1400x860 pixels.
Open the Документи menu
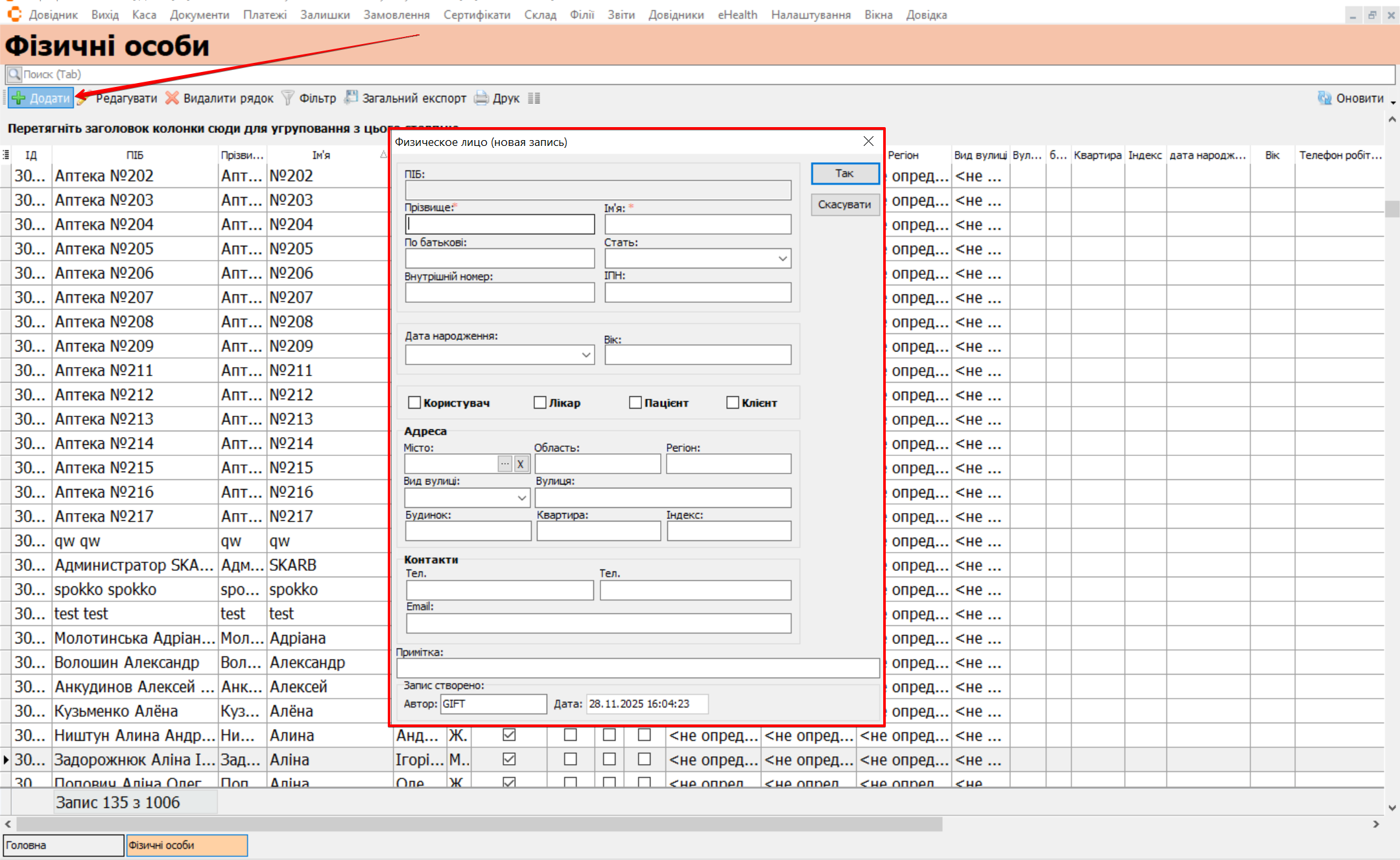pos(199,14)
